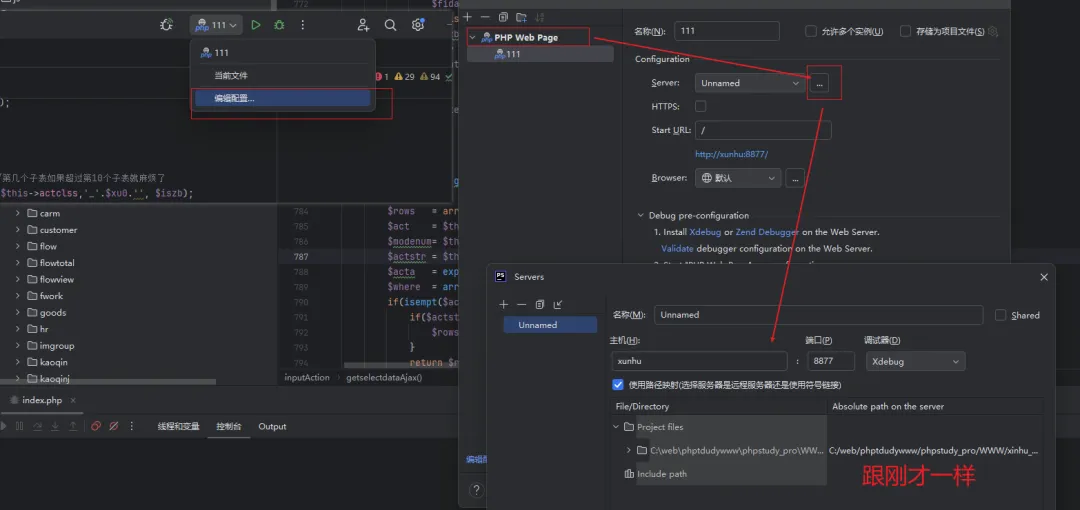Add new run configuration with plus icon
The image size is (1080, 510).
(467, 17)
